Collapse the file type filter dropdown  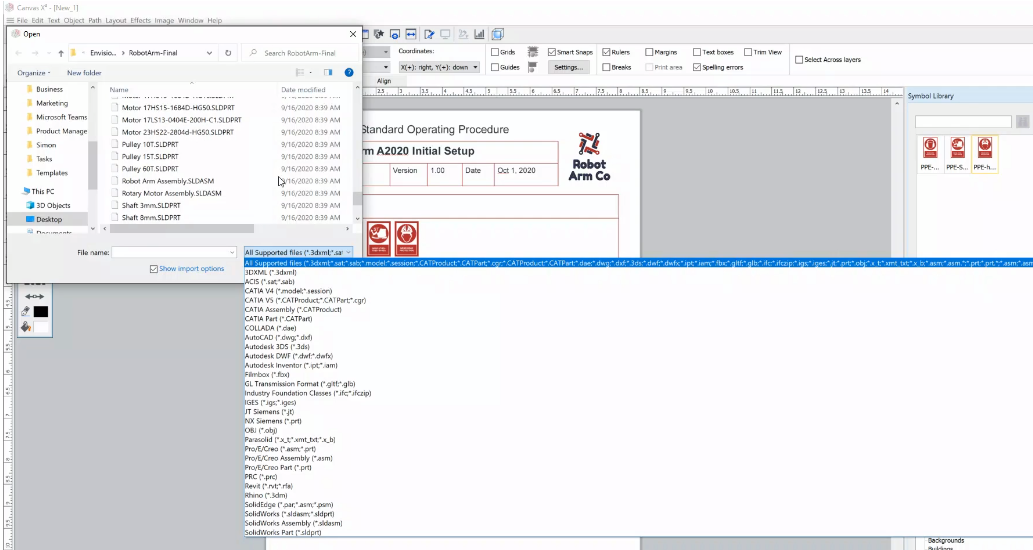(x=349, y=252)
